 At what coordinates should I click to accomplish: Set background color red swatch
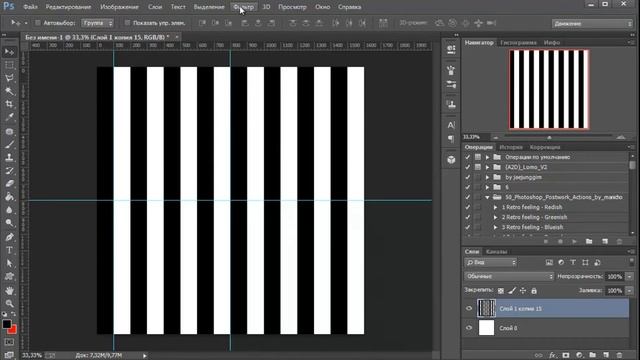13,329
